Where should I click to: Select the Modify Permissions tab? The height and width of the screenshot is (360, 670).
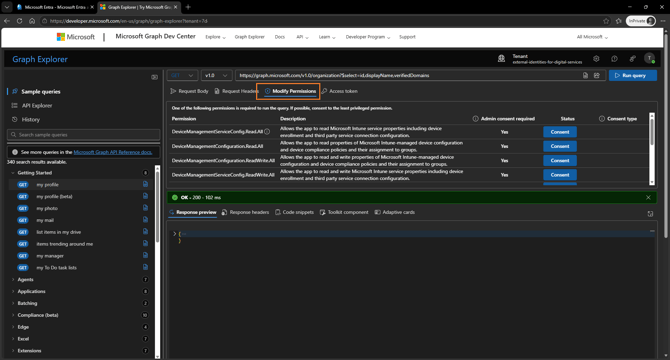pyautogui.click(x=290, y=91)
